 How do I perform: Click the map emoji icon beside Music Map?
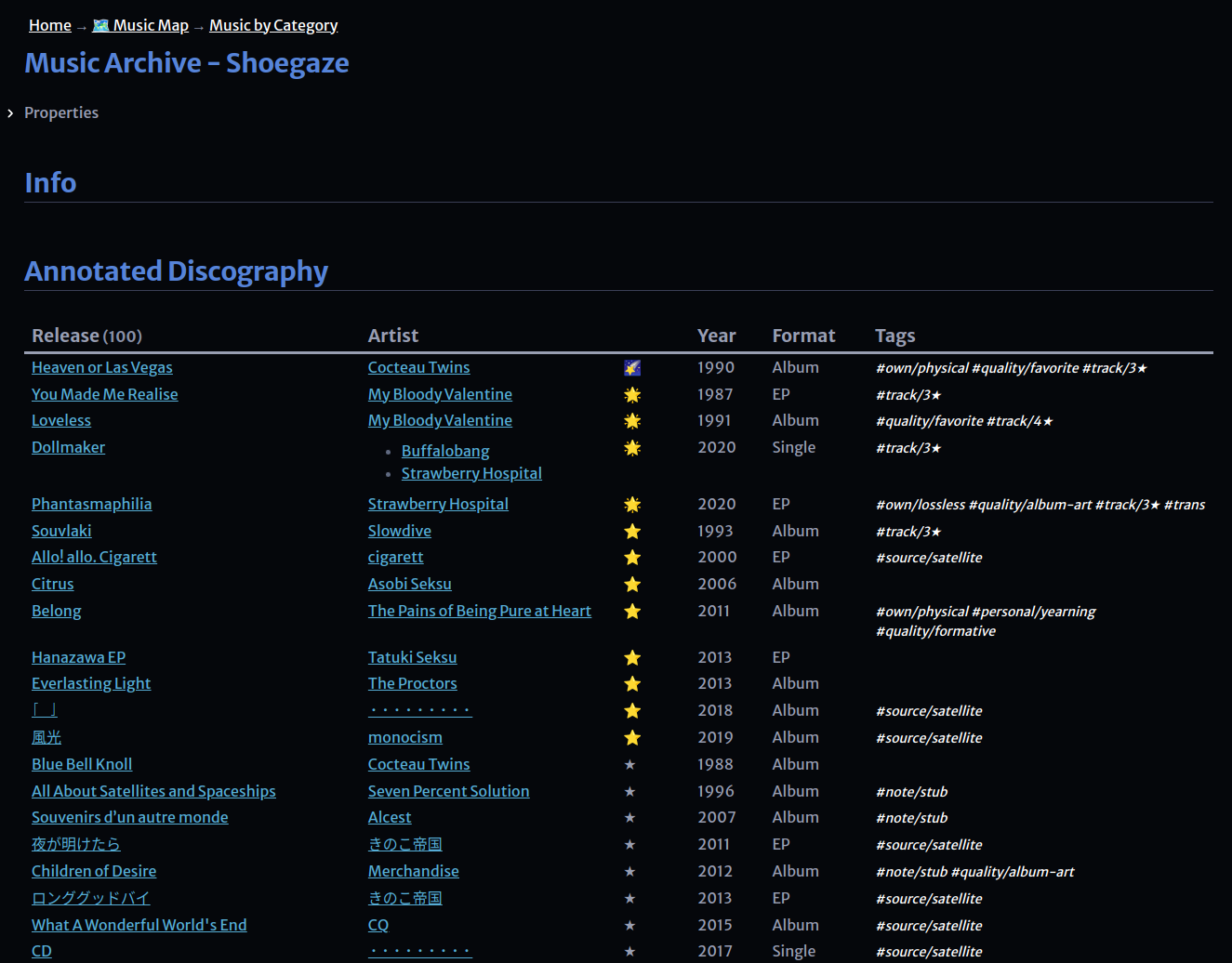tap(101, 25)
